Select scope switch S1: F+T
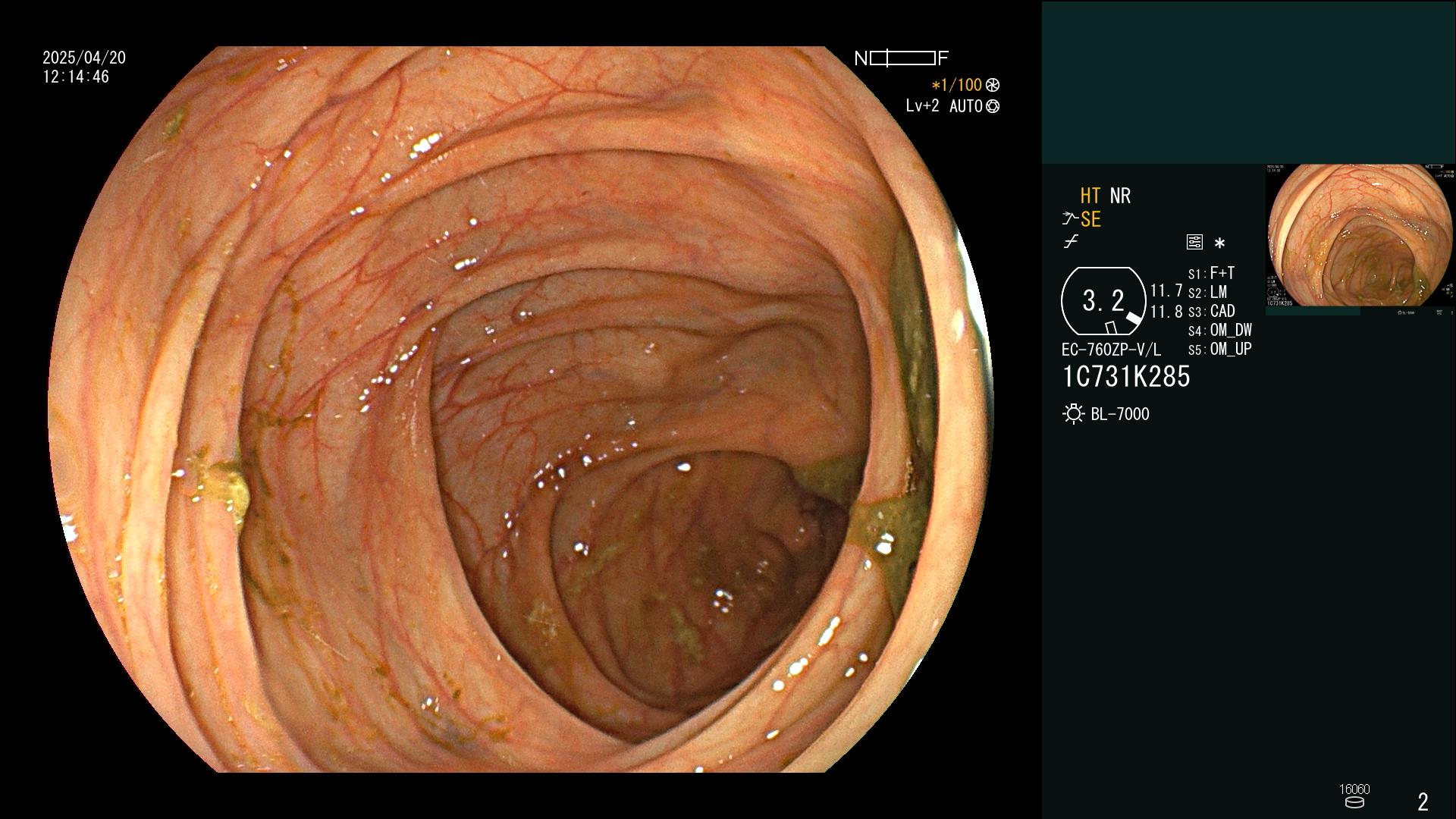The image size is (1456, 819). click(1212, 273)
